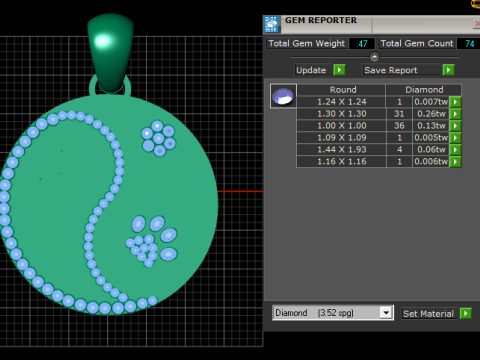This screenshot has width=480, height=360.
Task: Close the Gem Reporter panel
Action: point(477,24)
